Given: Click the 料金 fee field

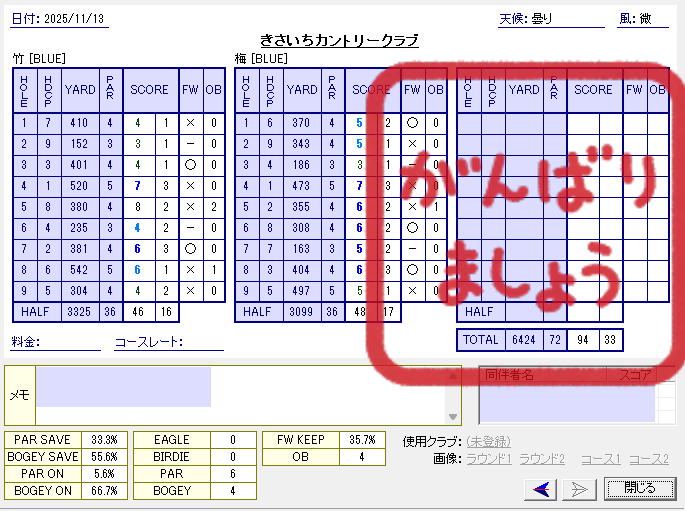Looking at the screenshot, I should pyautogui.click(x=70, y=342).
